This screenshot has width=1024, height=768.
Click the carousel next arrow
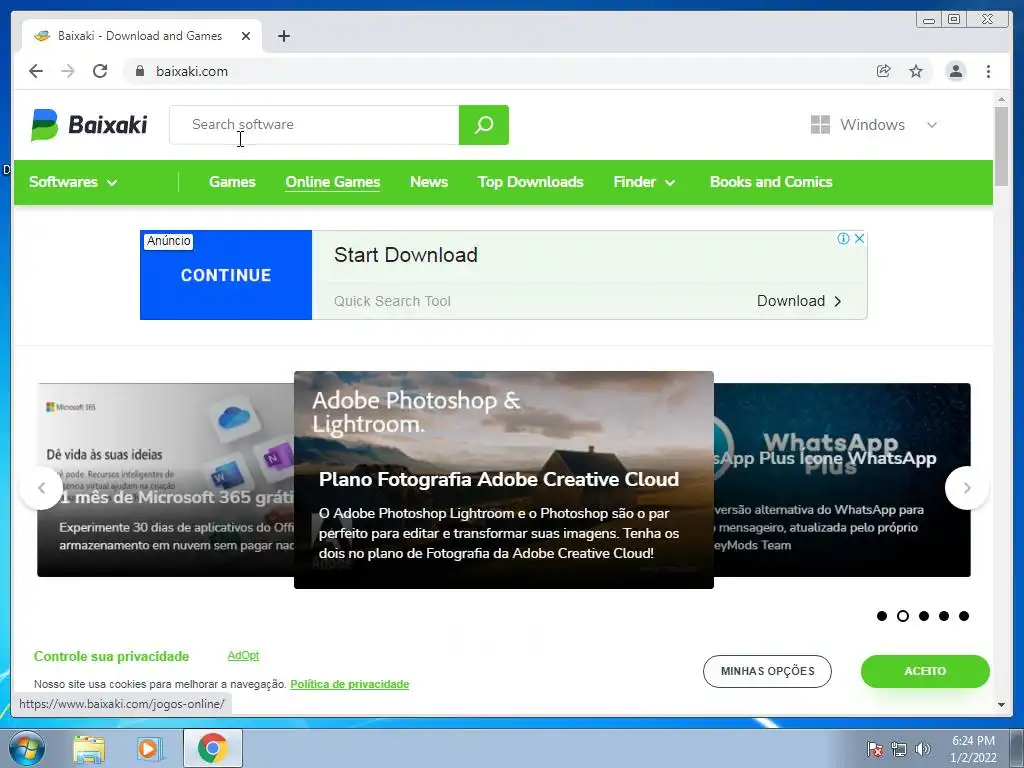(x=967, y=488)
